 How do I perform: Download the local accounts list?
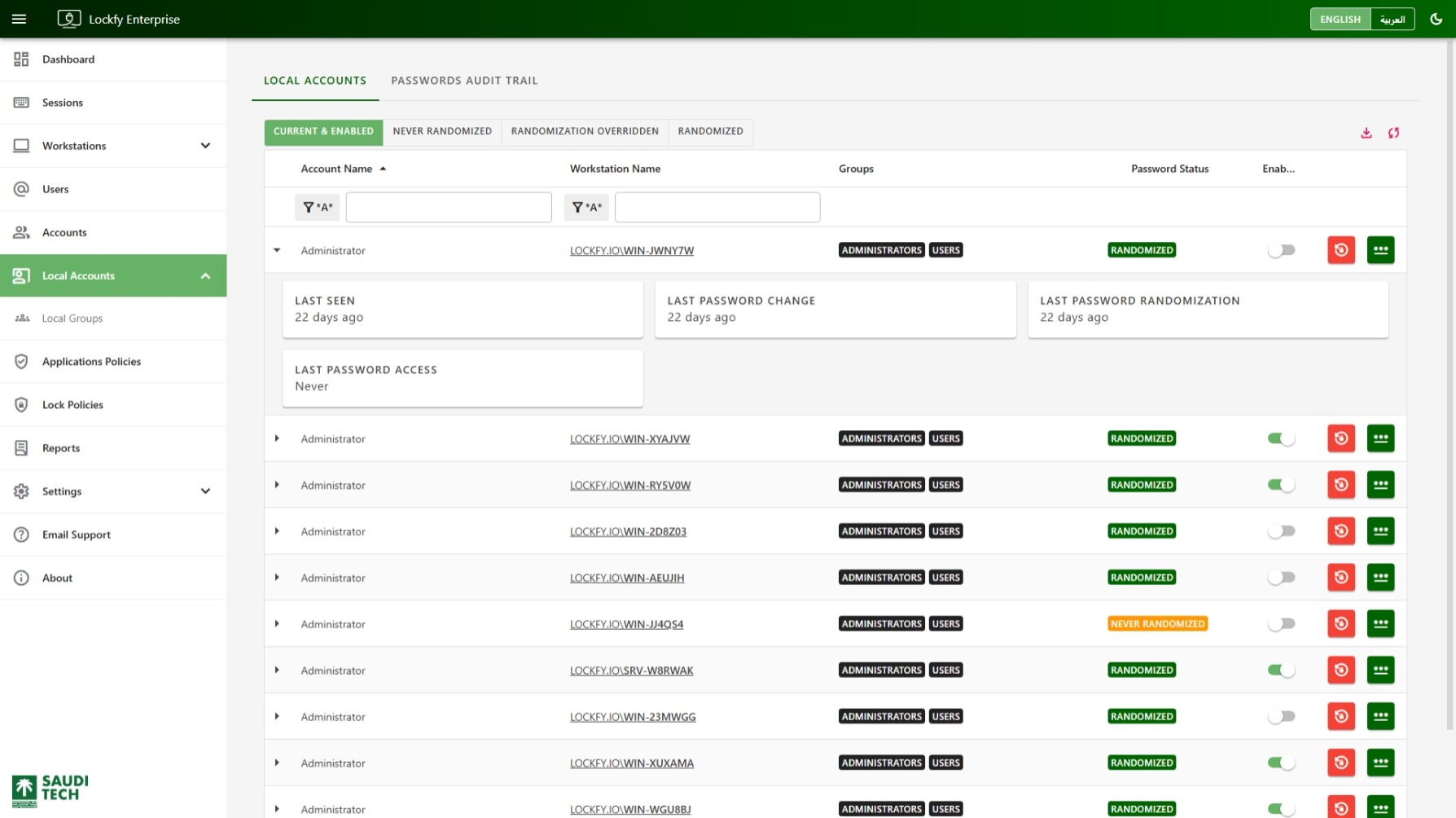tap(1366, 133)
